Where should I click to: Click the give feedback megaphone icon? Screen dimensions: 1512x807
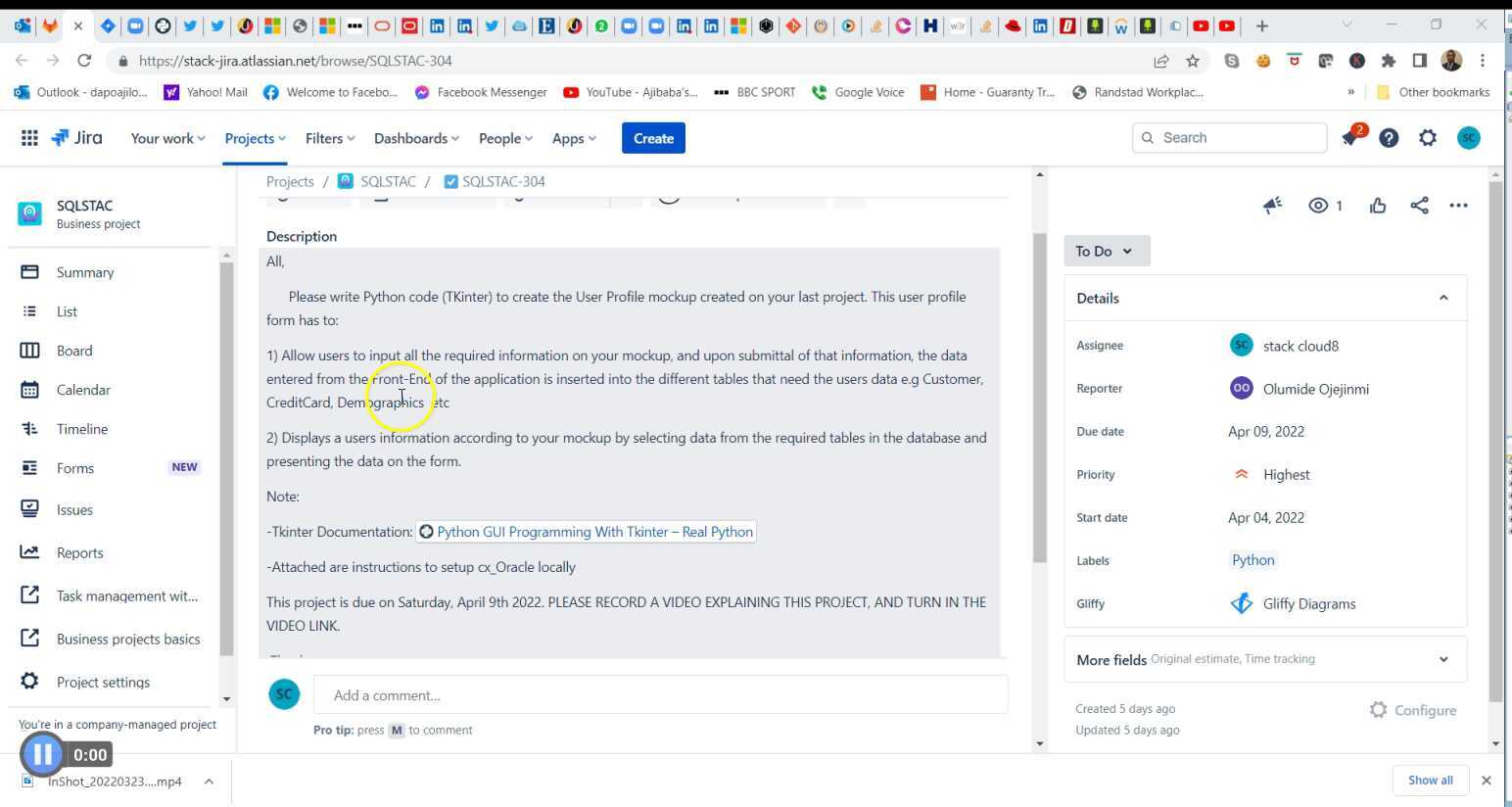pyautogui.click(x=1271, y=205)
